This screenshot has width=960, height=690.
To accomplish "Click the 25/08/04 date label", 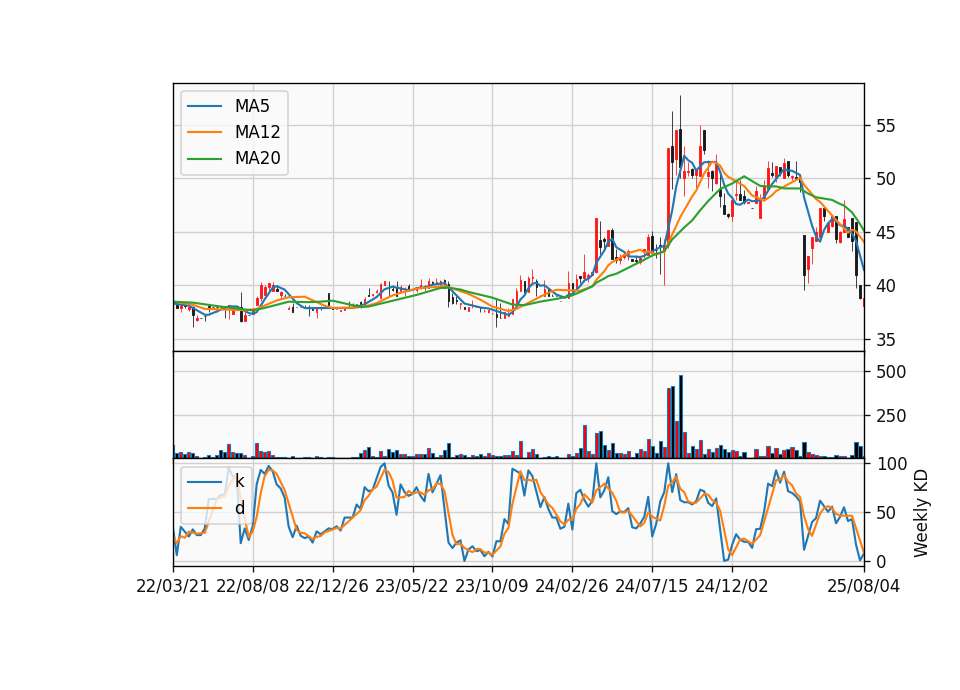I will click(864, 586).
